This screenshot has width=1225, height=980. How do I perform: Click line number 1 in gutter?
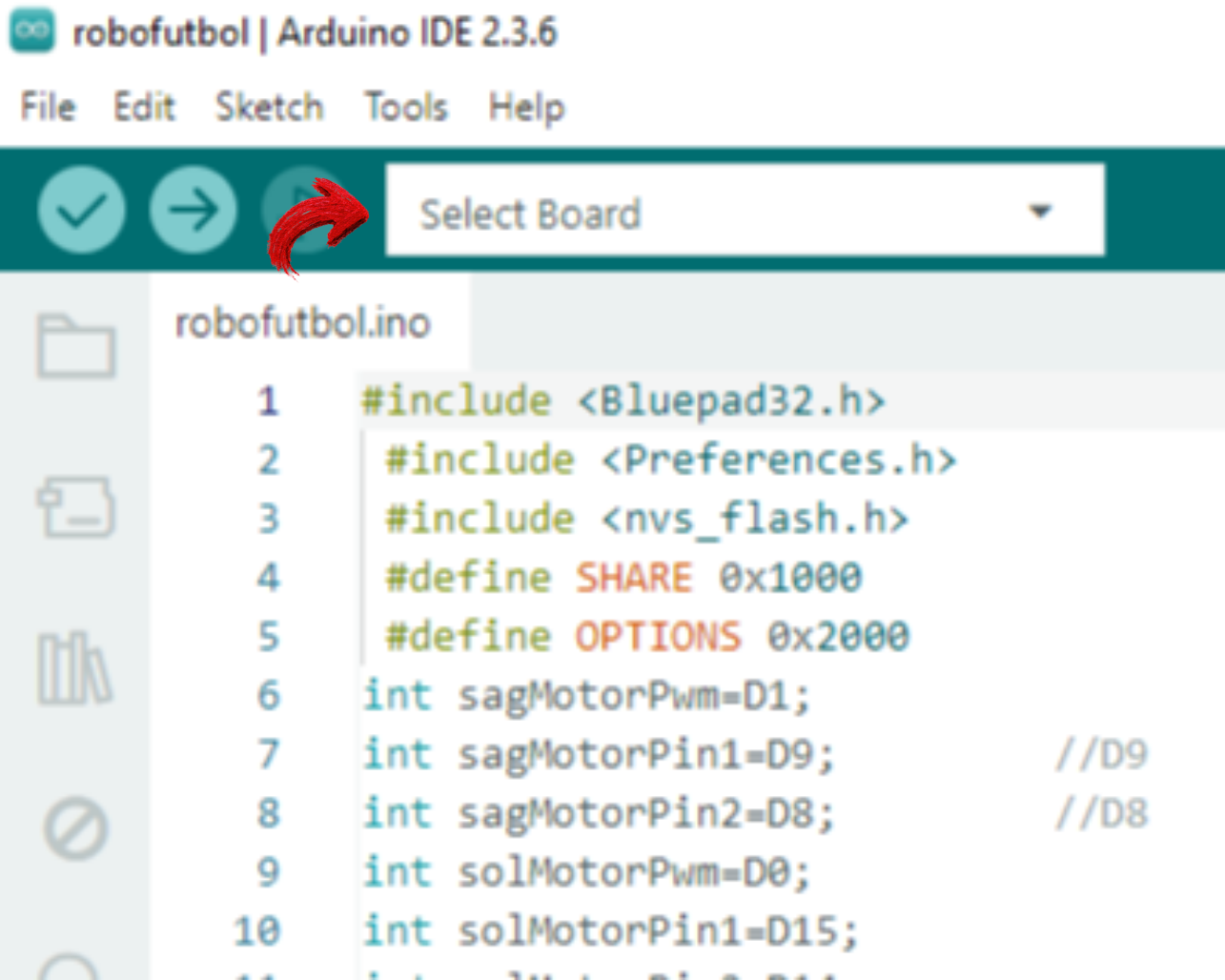pos(268,401)
